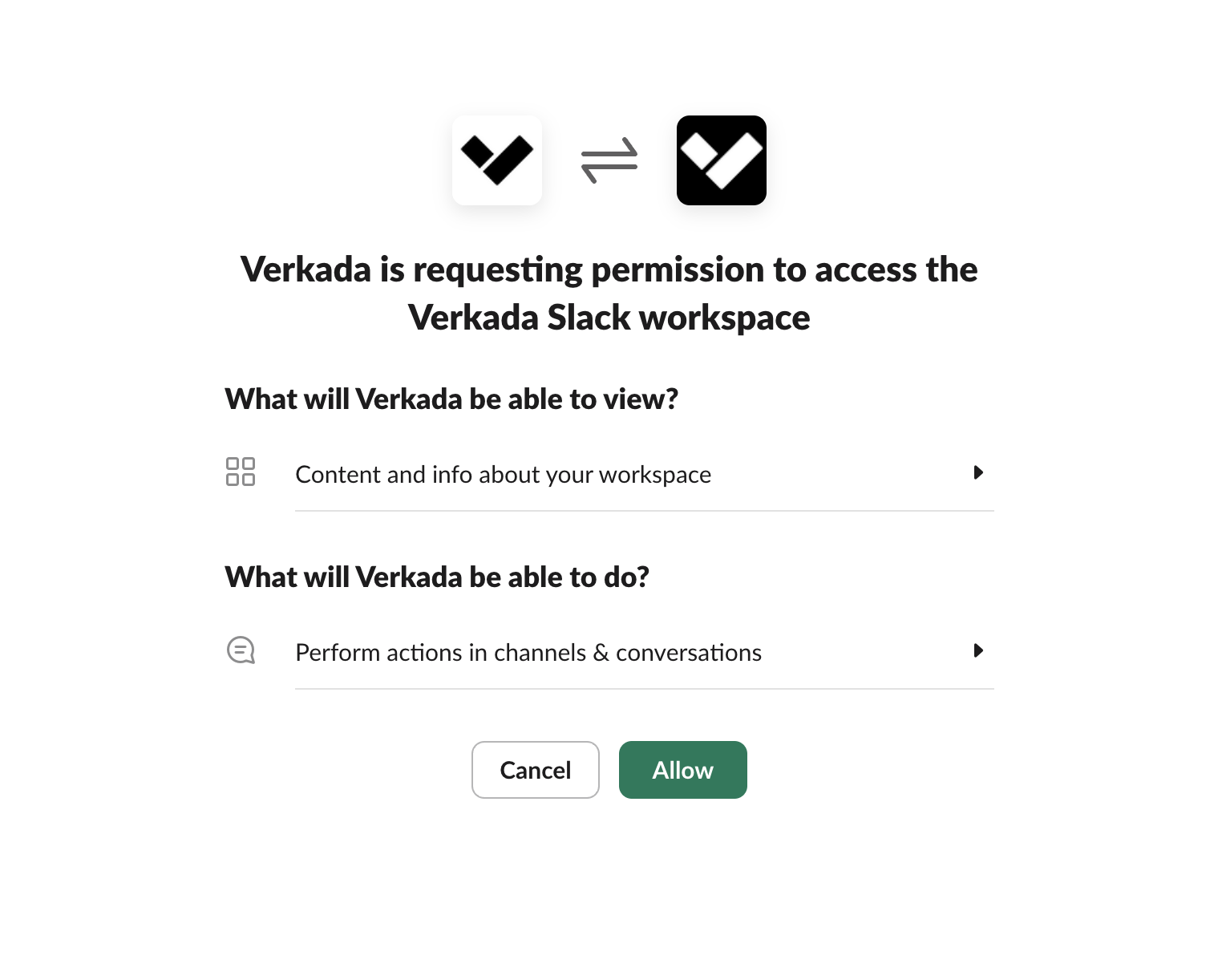Viewport: 1222px width, 980px height.
Task: Click the word "workspace" in the view permission row
Action: pyautogui.click(x=654, y=475)
